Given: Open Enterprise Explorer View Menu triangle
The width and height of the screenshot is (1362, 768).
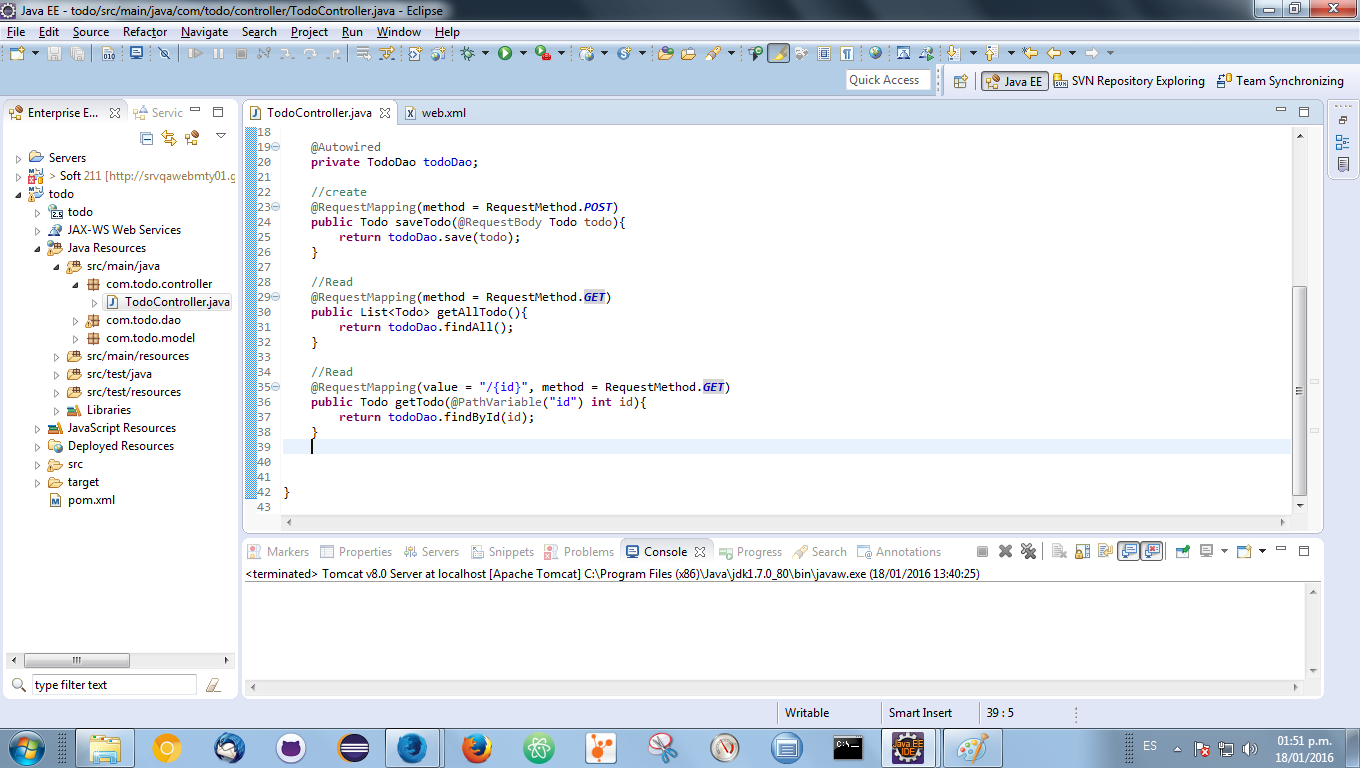Looking at the screenshot, I should pos(221,135).
